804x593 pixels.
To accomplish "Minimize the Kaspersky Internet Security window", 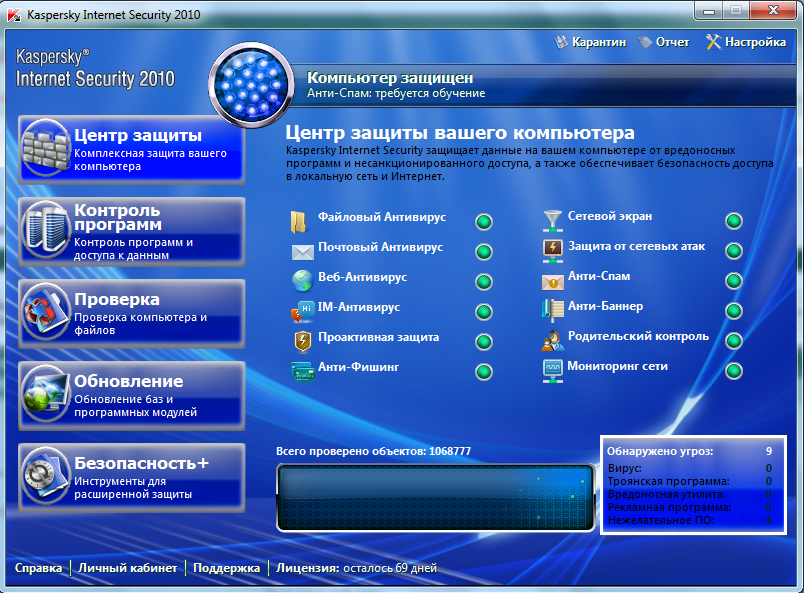I will 709,11.
